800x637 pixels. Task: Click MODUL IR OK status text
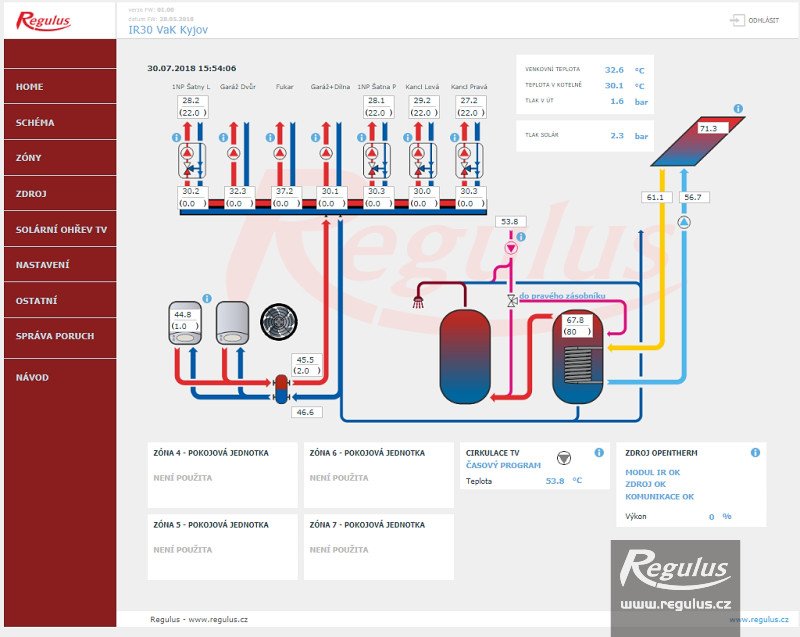(653, 473)
